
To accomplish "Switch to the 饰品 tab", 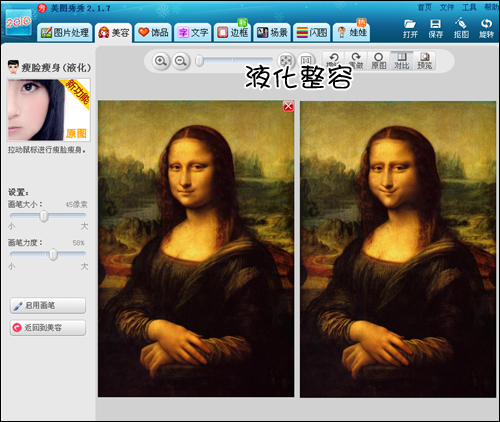I will 153,33.
